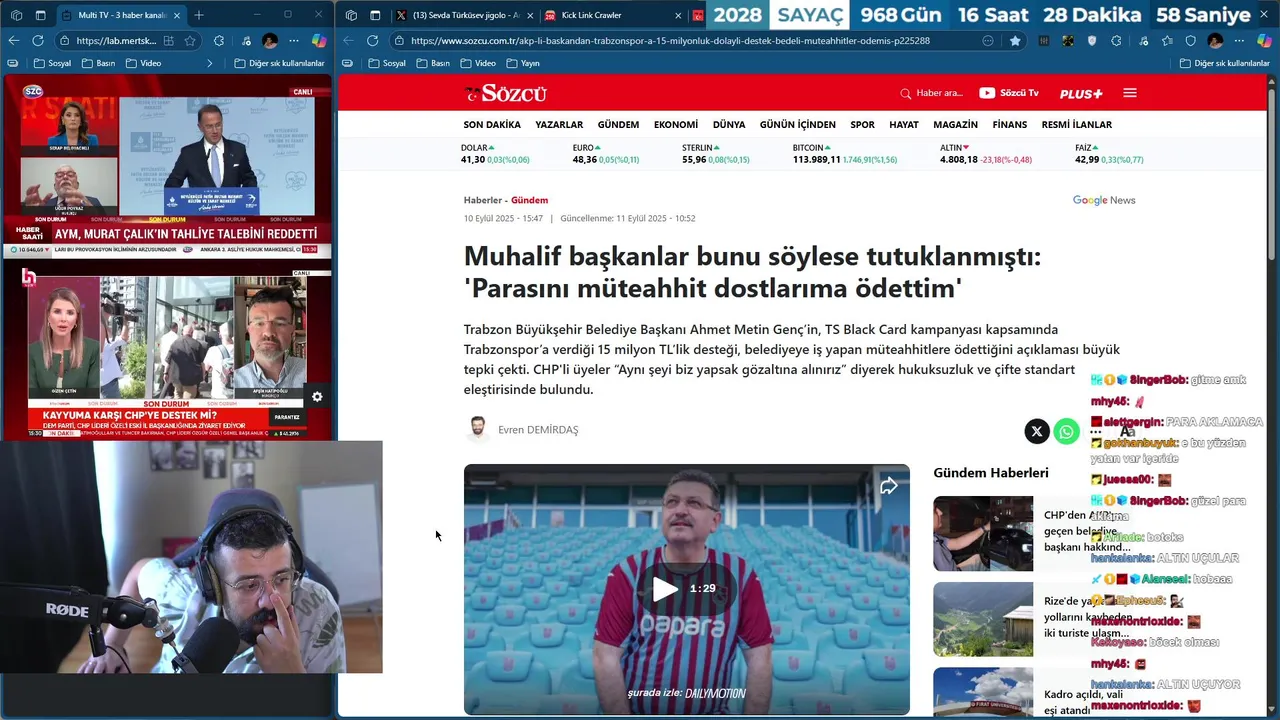The image size is (1280, 720).
Task: Open the Multi TV settings gear
Action: [317, 397]
